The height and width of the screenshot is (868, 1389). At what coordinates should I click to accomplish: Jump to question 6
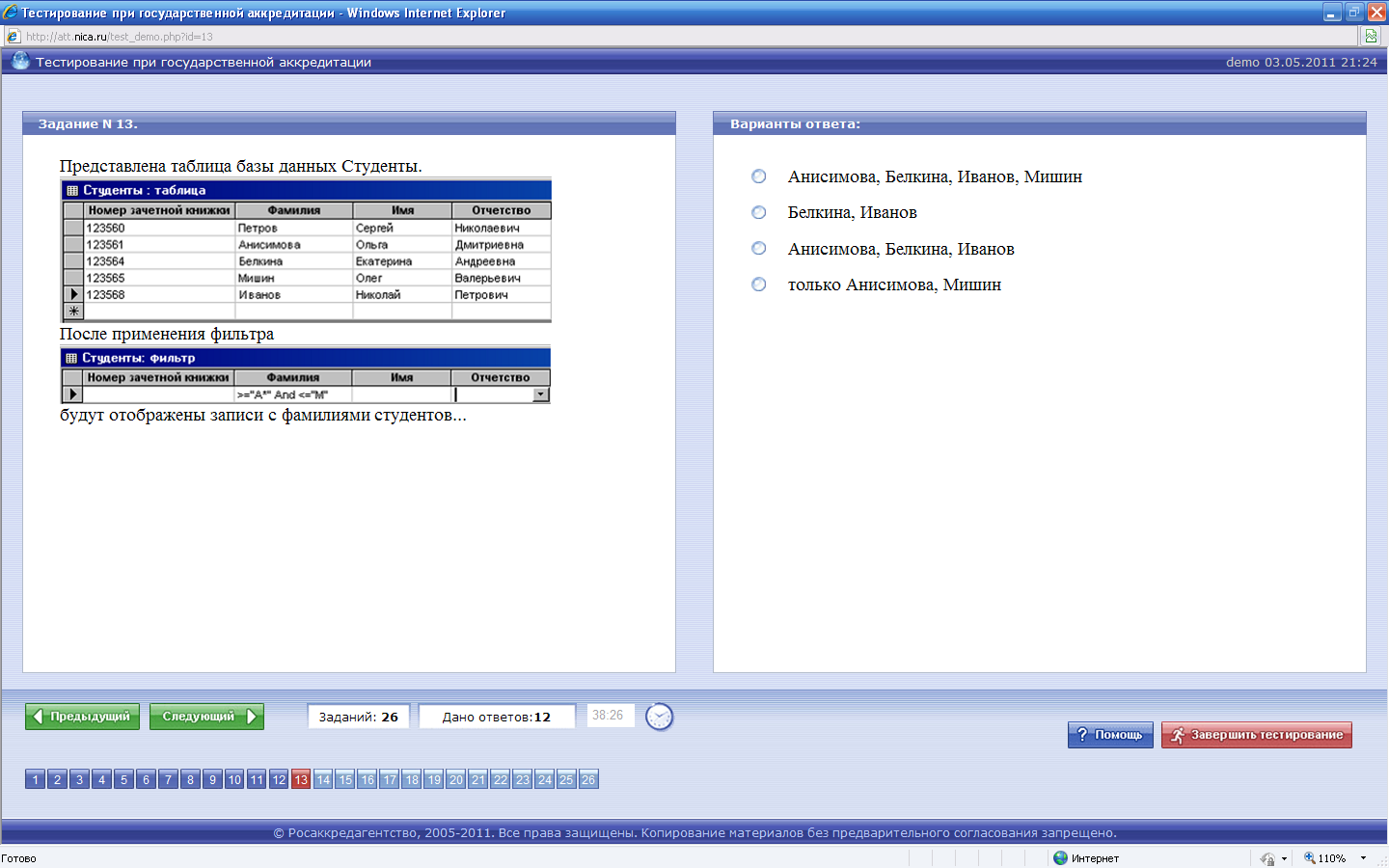pyautogui.click(x=147, y=779)
